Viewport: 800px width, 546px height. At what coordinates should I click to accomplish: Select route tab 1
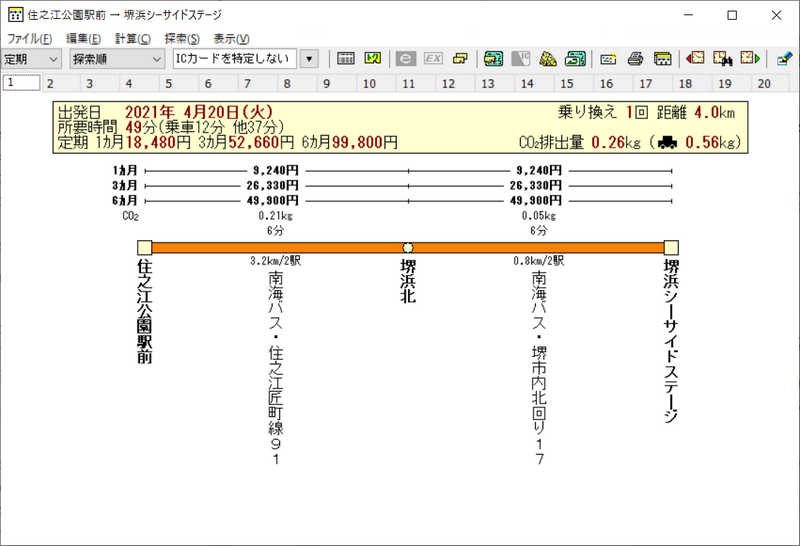[x=21, y=83]
